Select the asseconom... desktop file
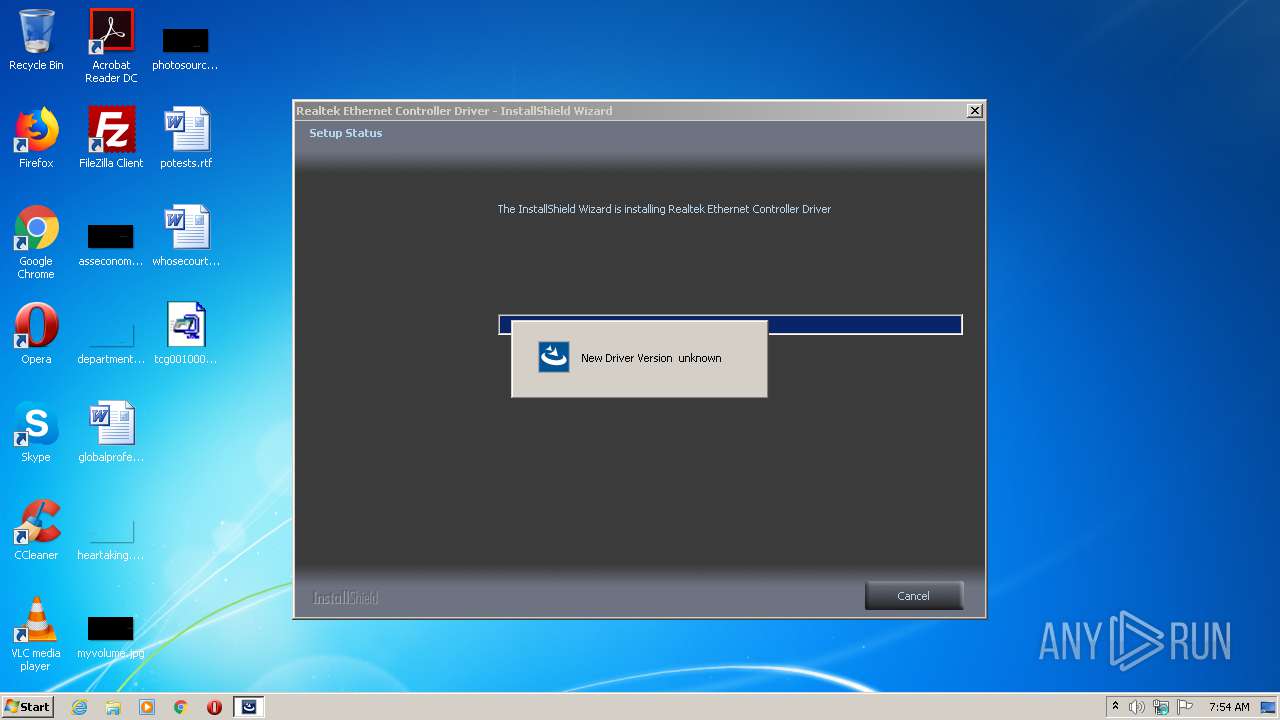 tap(111, 246)
